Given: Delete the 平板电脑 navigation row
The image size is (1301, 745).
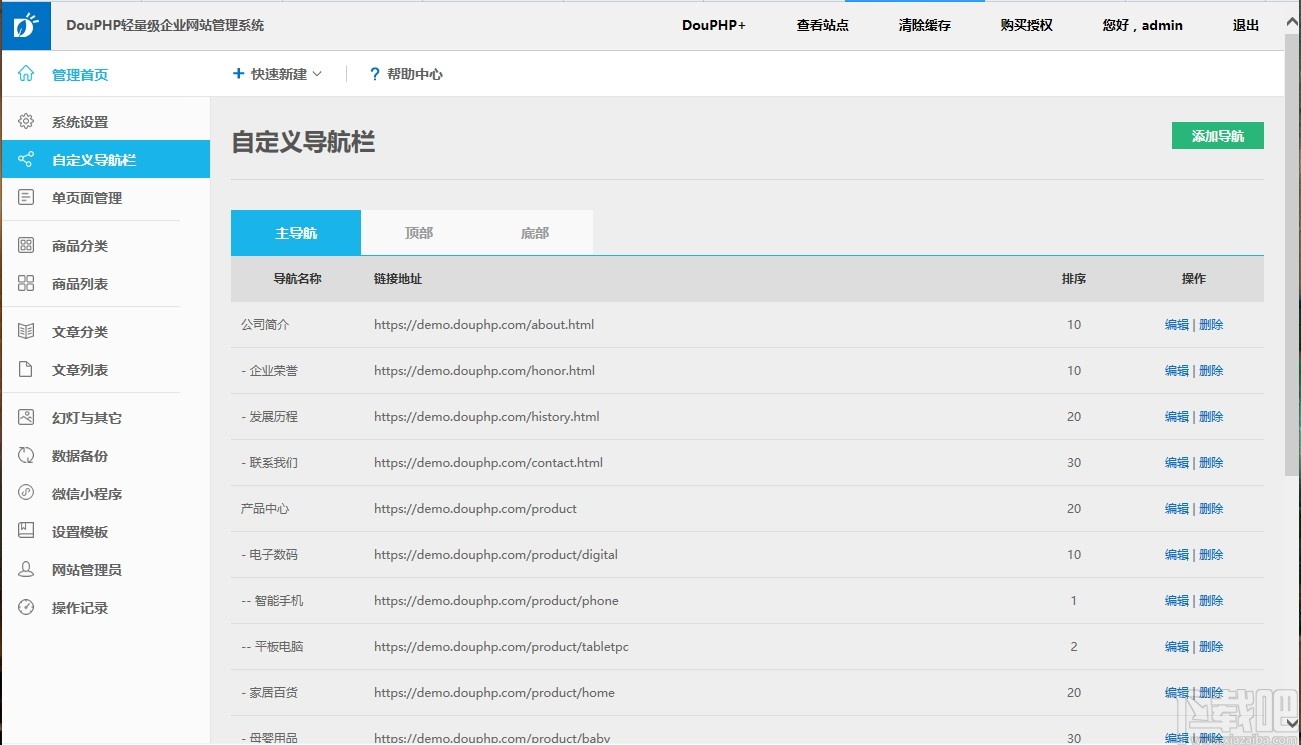Looking at the screenshot, I should (1211, 647).
